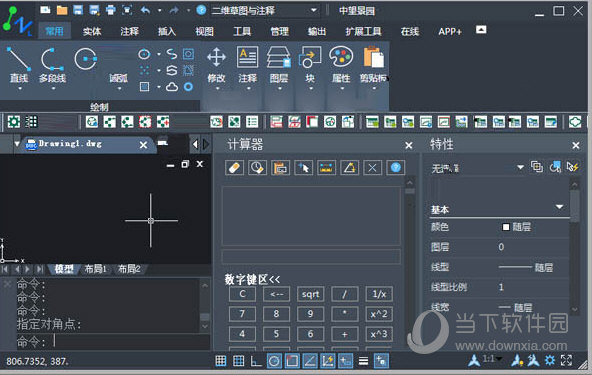
Task: Toggle grid display in status bar
Action: point(239,361)
